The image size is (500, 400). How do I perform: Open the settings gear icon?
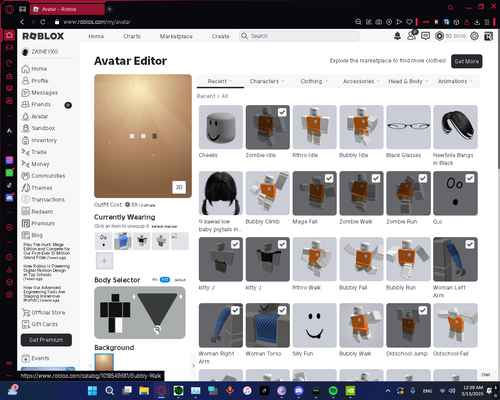474,36
